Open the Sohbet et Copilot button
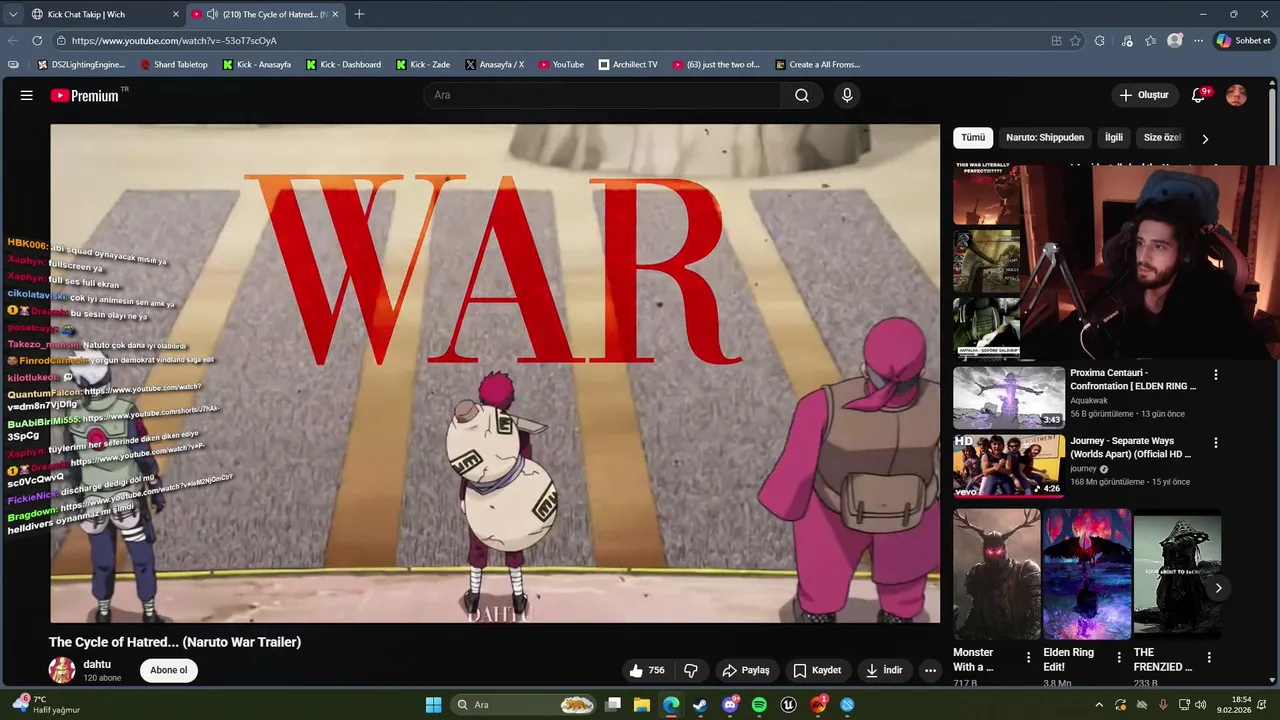 click(1243, 41)
